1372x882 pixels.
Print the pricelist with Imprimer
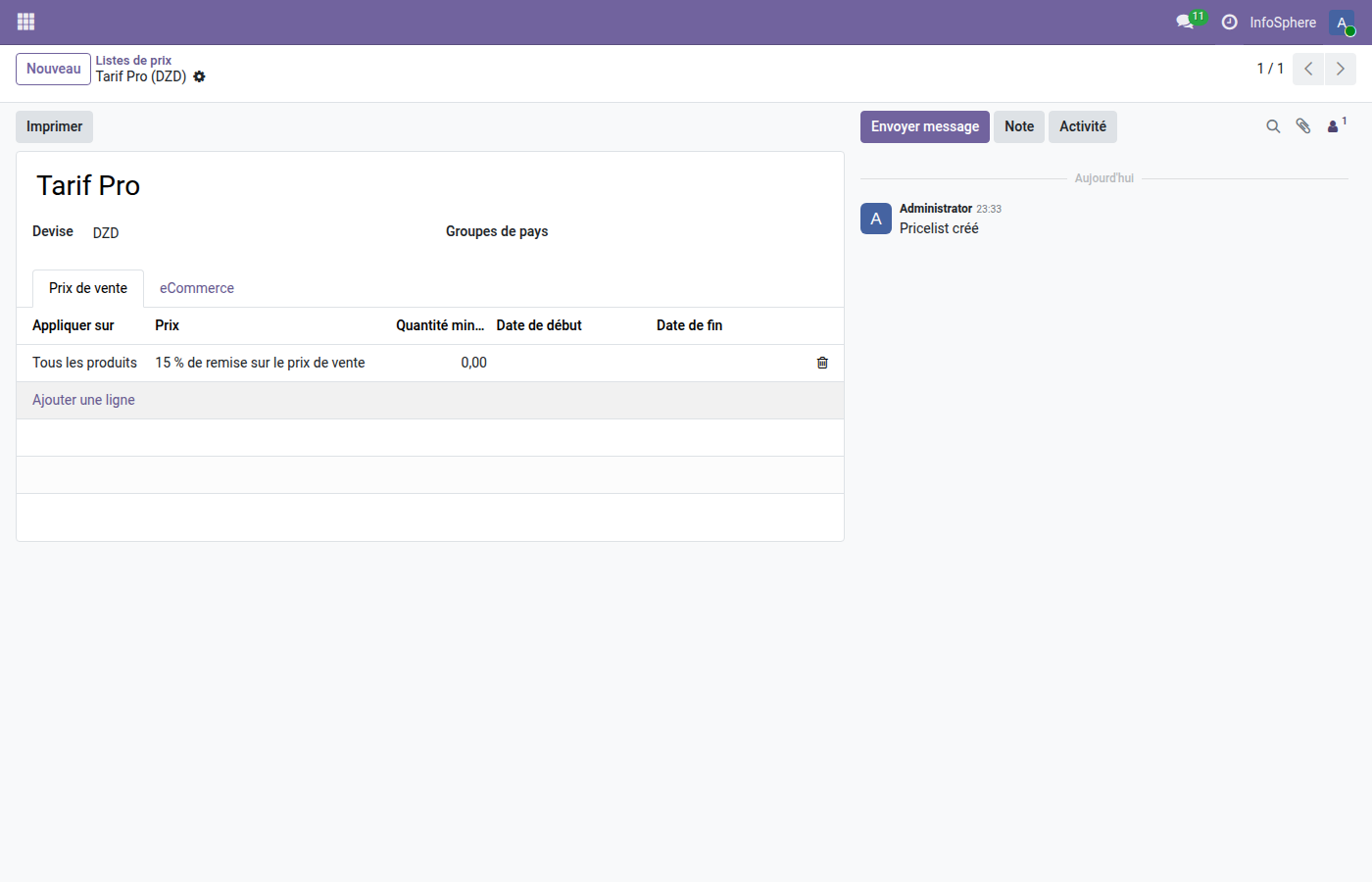54,126
